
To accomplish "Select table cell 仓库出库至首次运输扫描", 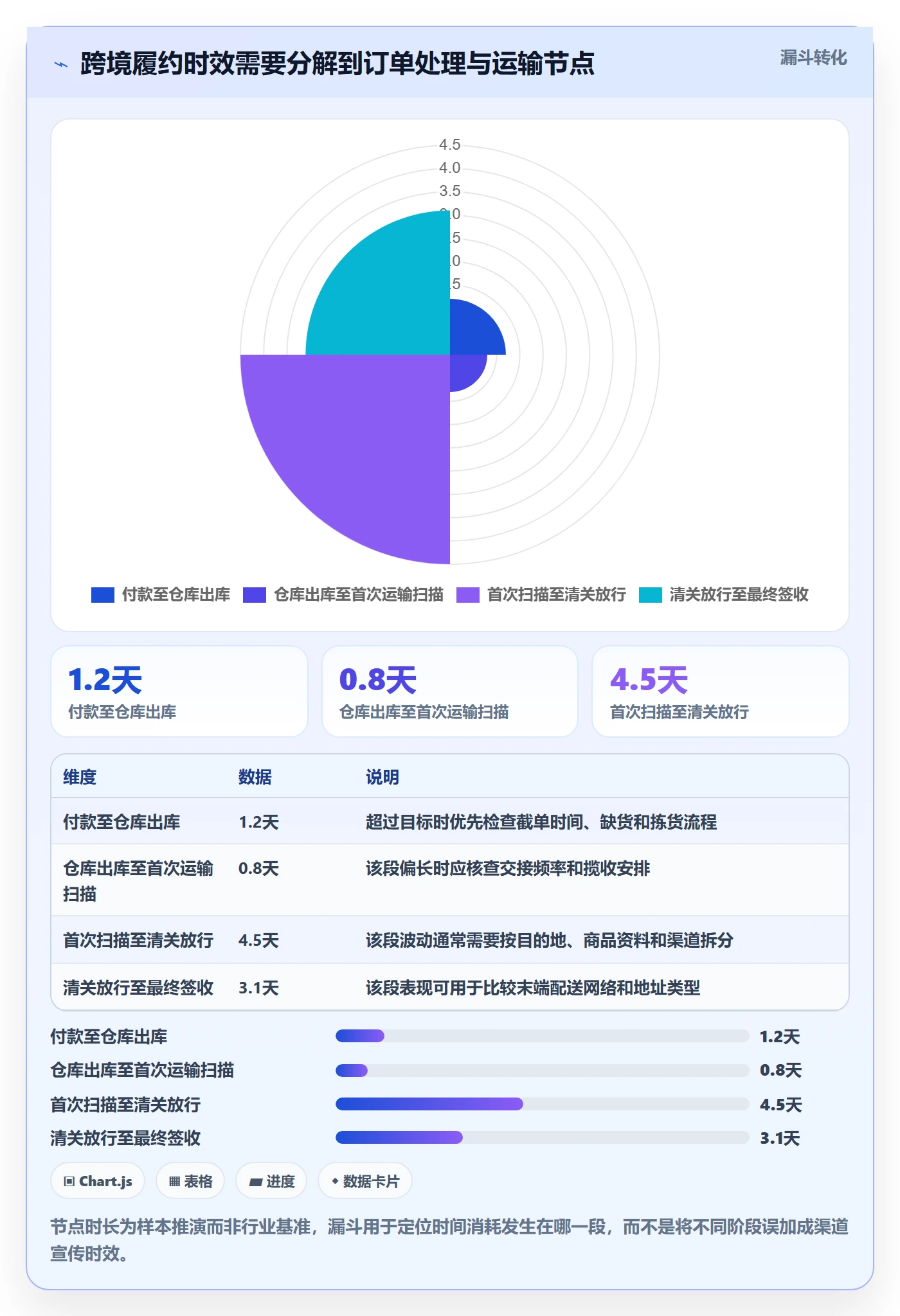I will 138,881.
